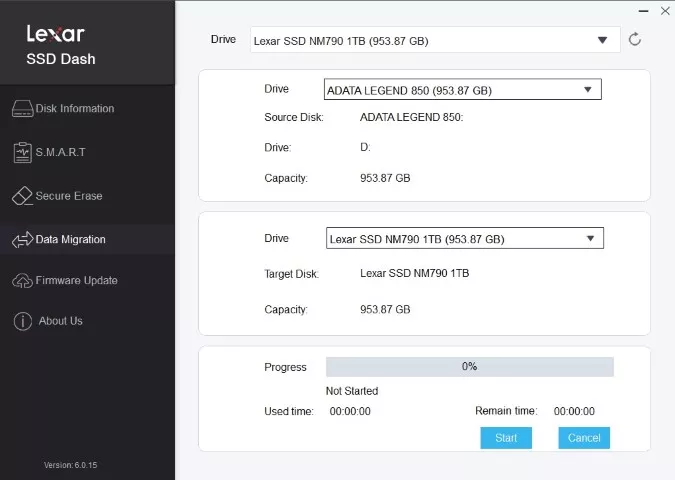Image resolution: width=675 pixels, height=480 pixels.
Task: Click the 0% progress bar
Action: 469,367
